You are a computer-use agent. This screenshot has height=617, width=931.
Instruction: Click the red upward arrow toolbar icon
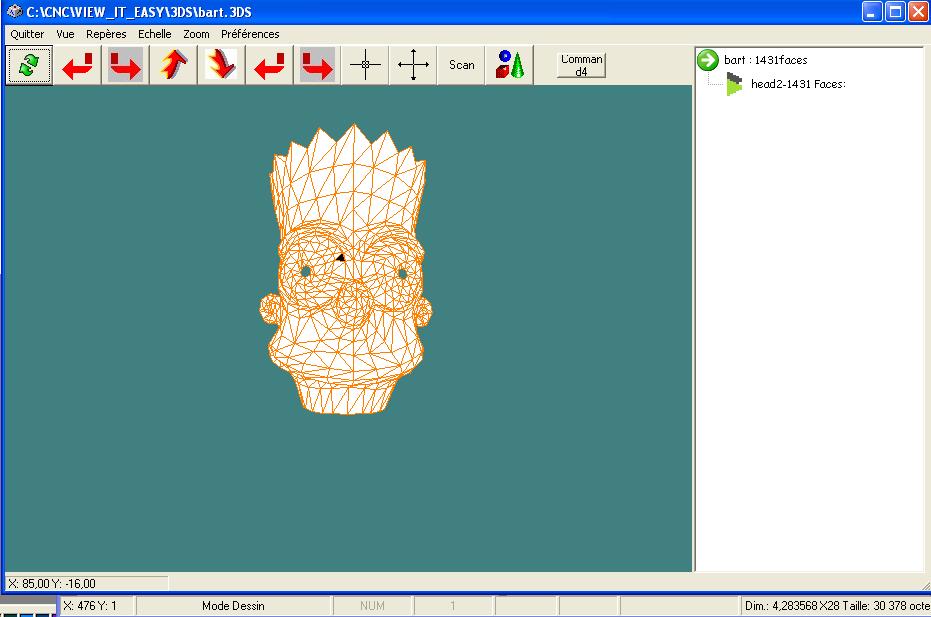tap(173, 65)
